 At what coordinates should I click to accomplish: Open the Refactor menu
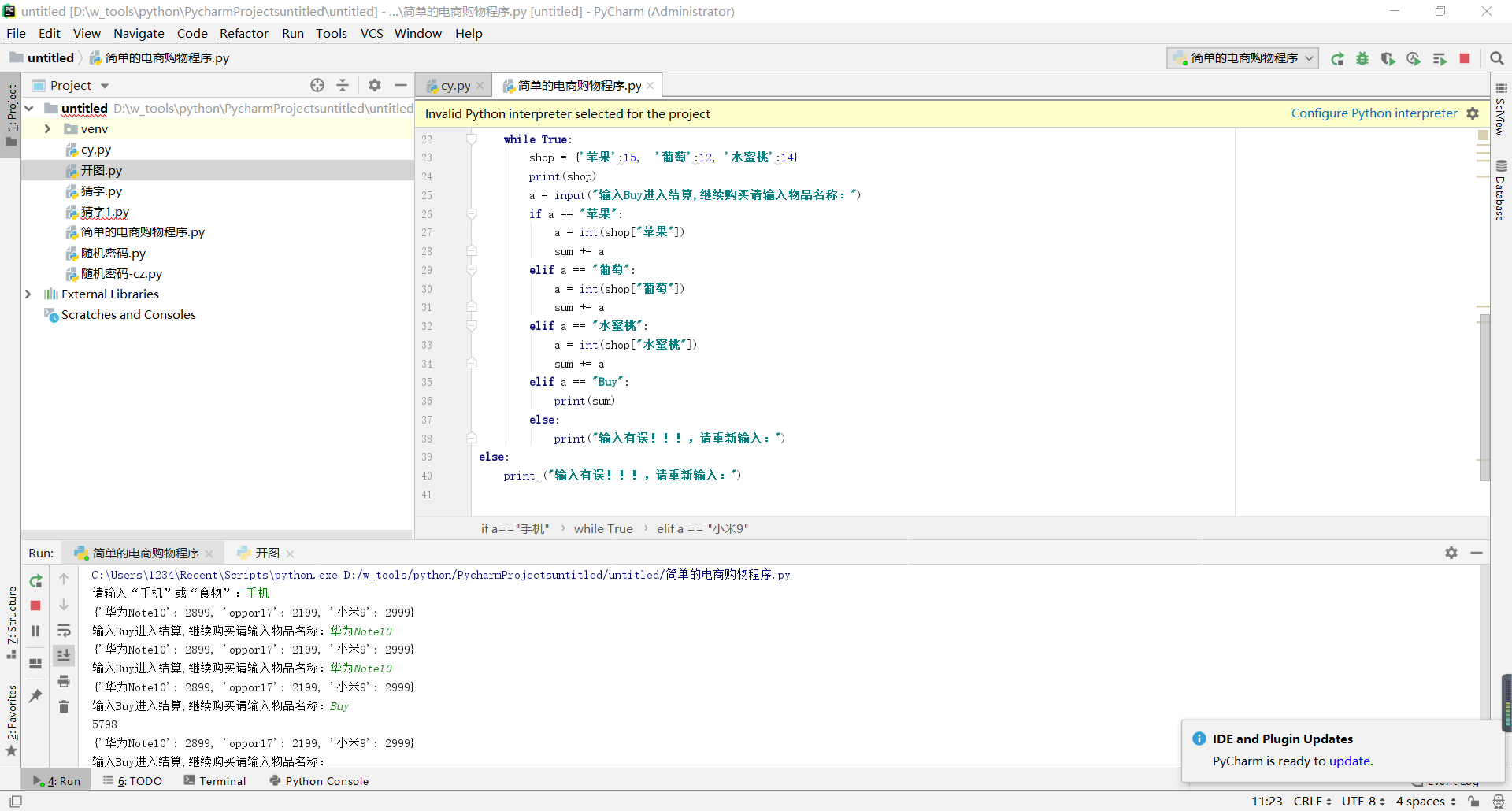(243, 33)
